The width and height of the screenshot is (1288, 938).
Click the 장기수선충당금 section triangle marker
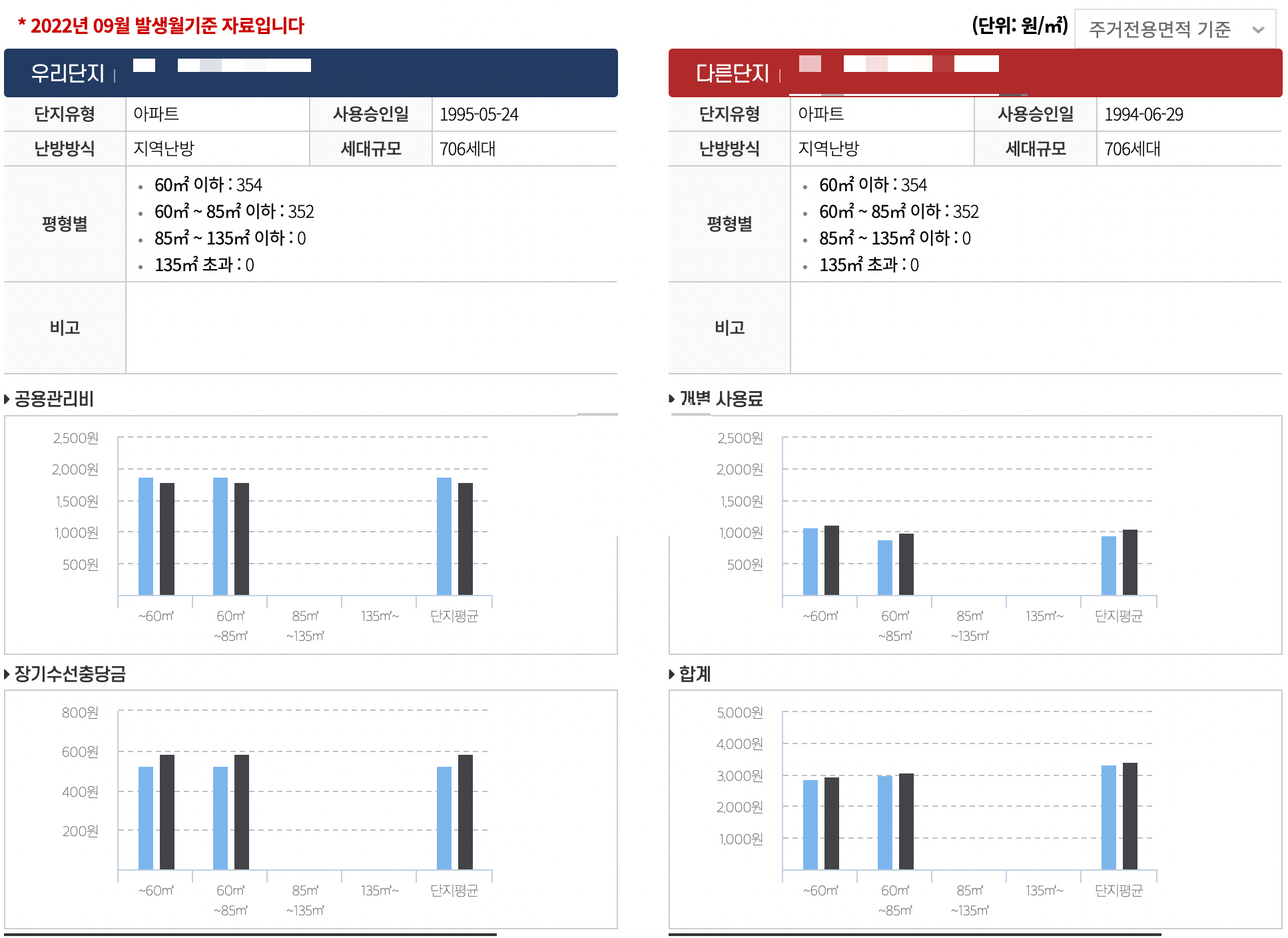pyautogui.click(x=7, y=674)
